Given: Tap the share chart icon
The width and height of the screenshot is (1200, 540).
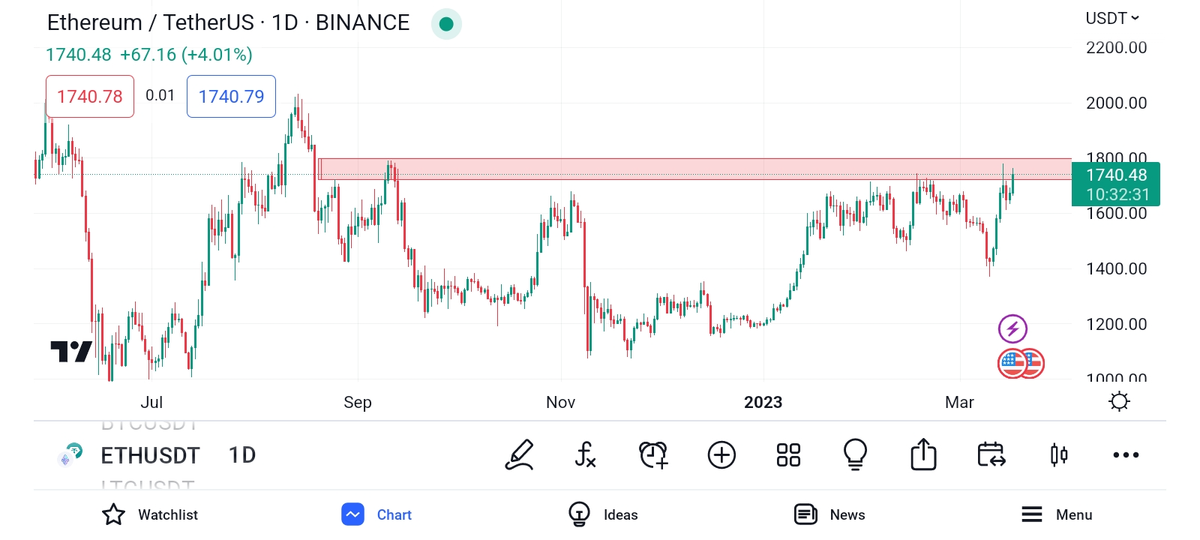Looking at the screenshot, I should tap(923, 455).
